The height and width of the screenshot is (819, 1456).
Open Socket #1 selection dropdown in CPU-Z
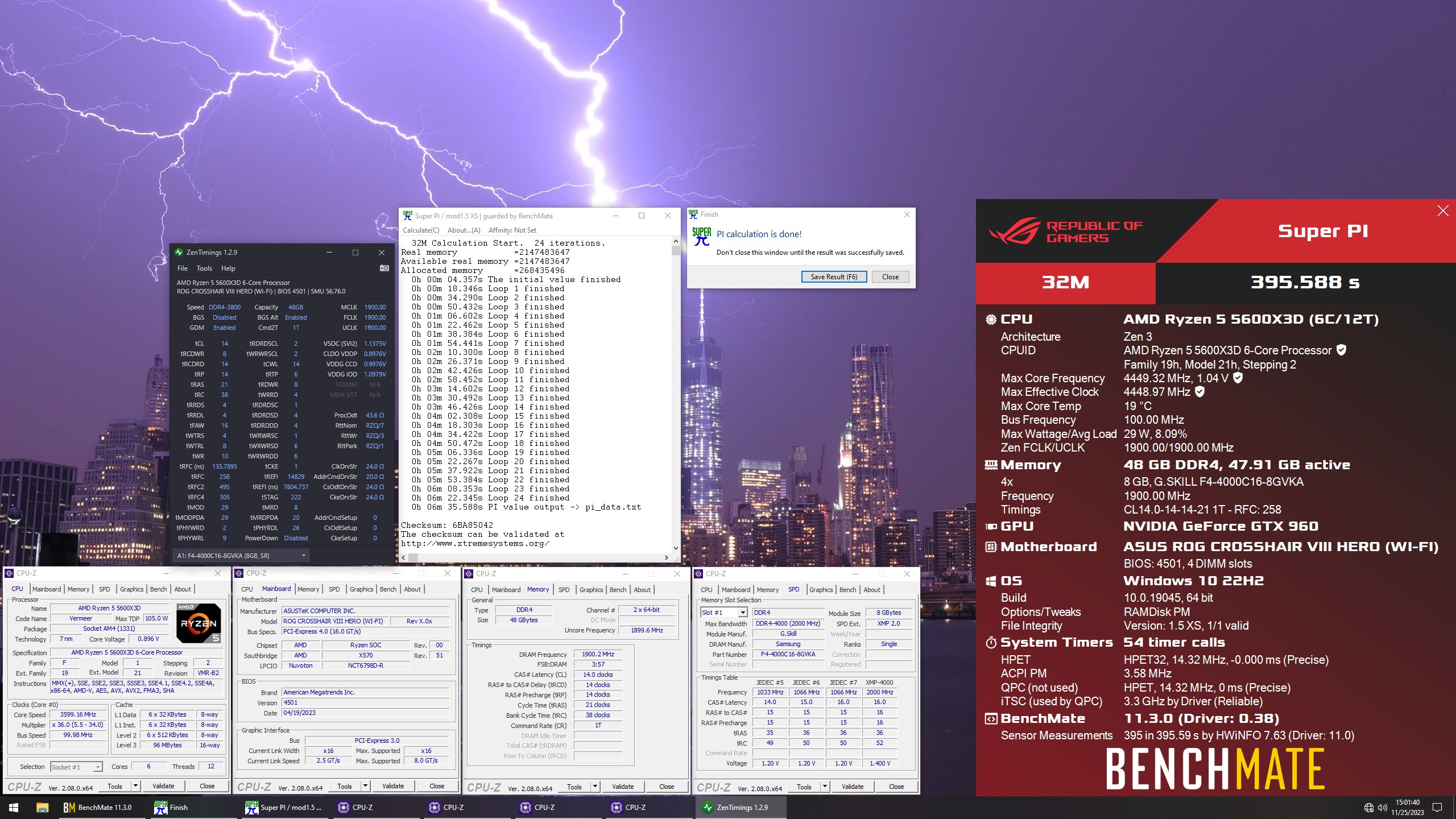click(76, 767)
